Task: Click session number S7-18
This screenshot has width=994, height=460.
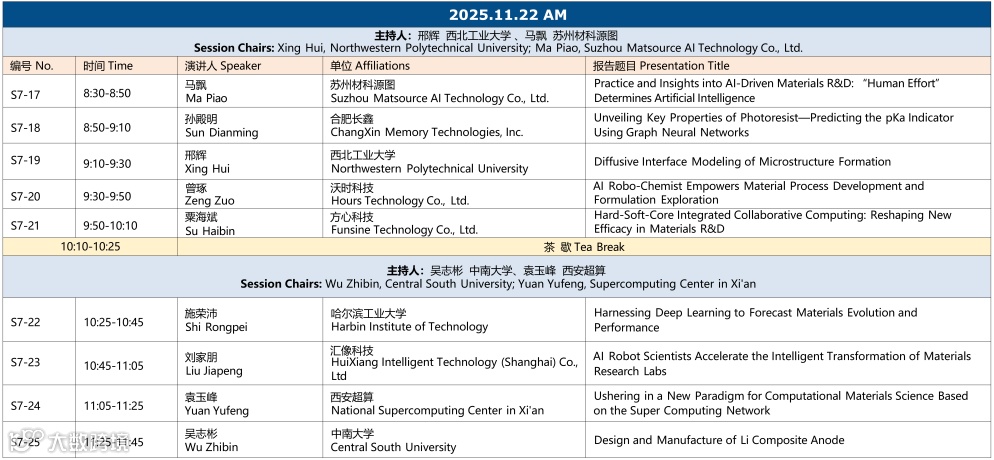Action: (x=25, y=128)
